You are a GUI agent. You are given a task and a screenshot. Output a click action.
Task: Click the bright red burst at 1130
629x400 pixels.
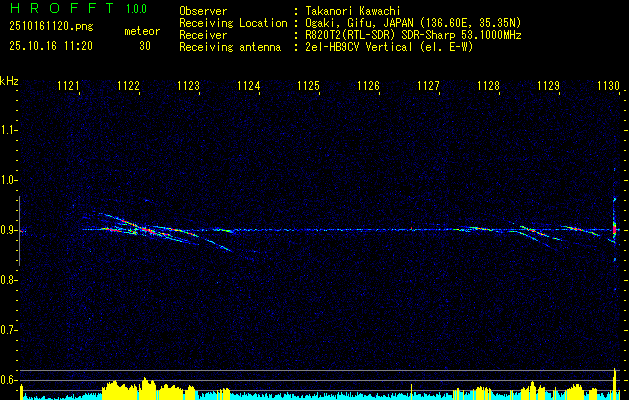click(x=615, y=230)
